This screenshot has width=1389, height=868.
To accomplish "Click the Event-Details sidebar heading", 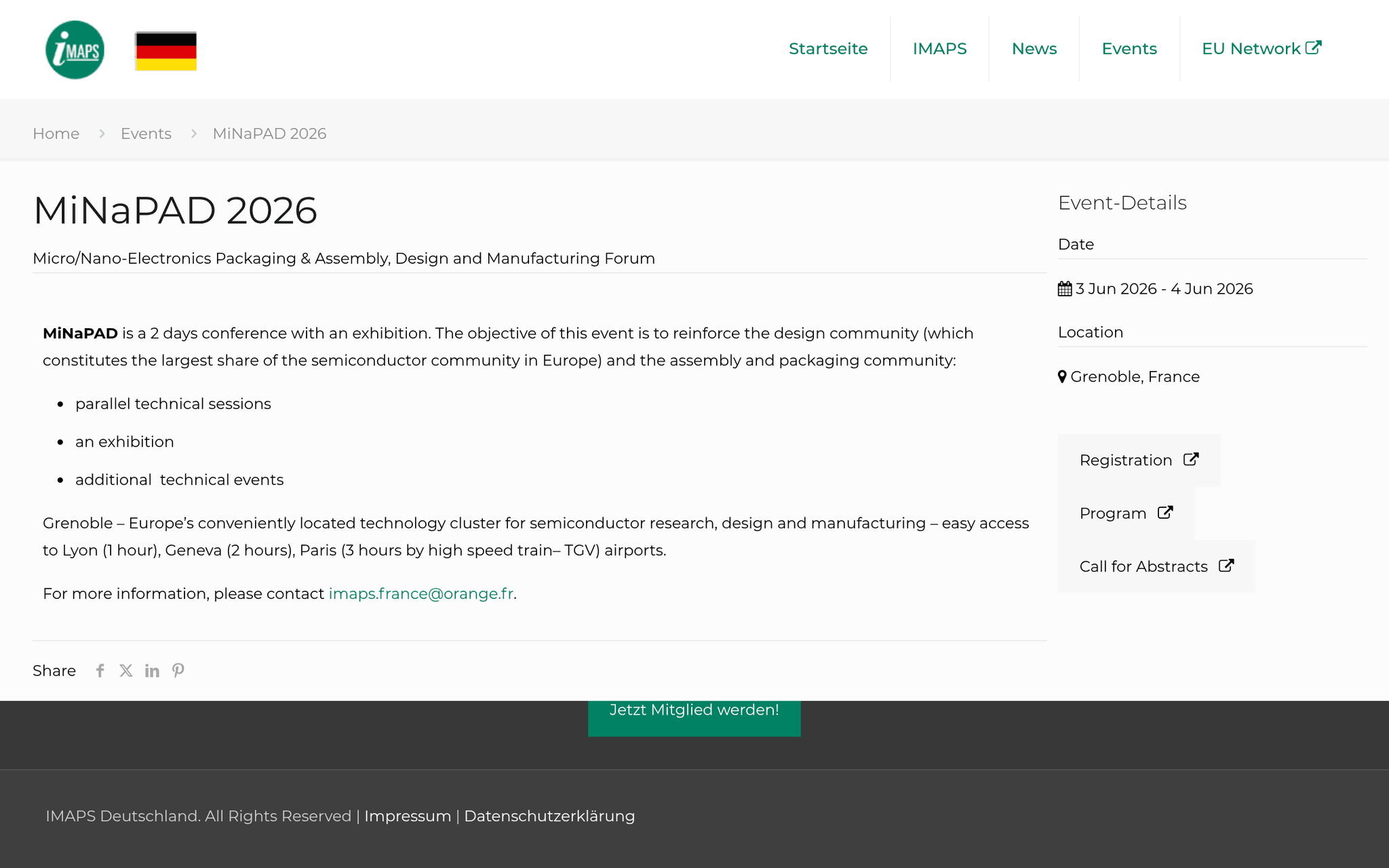I will (x=1122, y=203).
